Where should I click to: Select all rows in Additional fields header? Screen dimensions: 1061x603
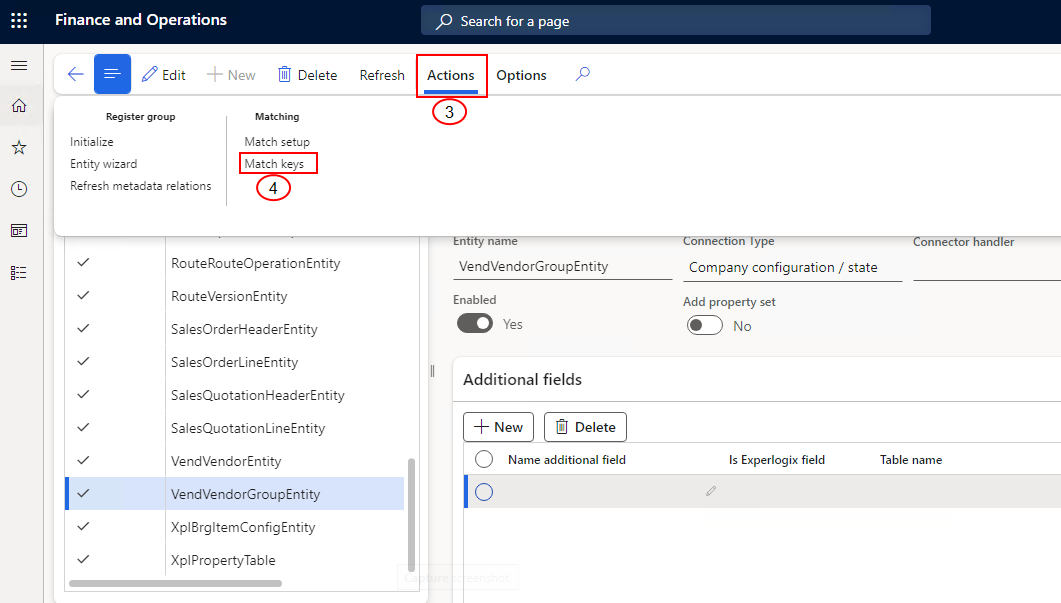(484, 460)
